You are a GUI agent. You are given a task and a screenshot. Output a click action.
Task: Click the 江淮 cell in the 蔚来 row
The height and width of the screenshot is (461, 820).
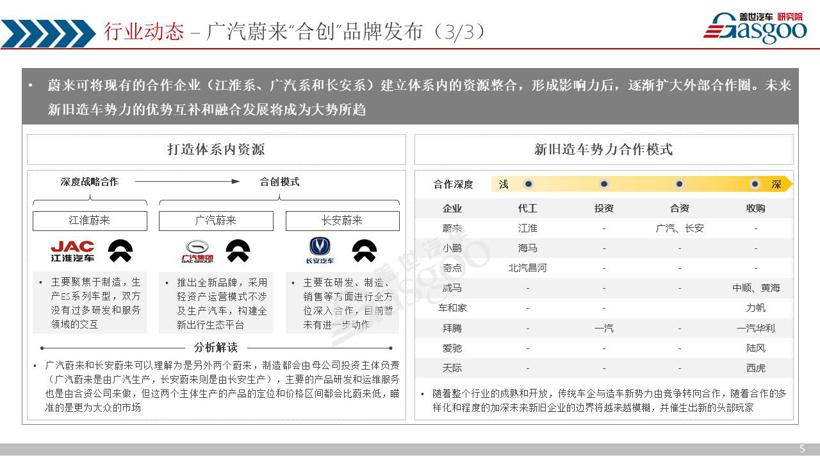point(528,228)
